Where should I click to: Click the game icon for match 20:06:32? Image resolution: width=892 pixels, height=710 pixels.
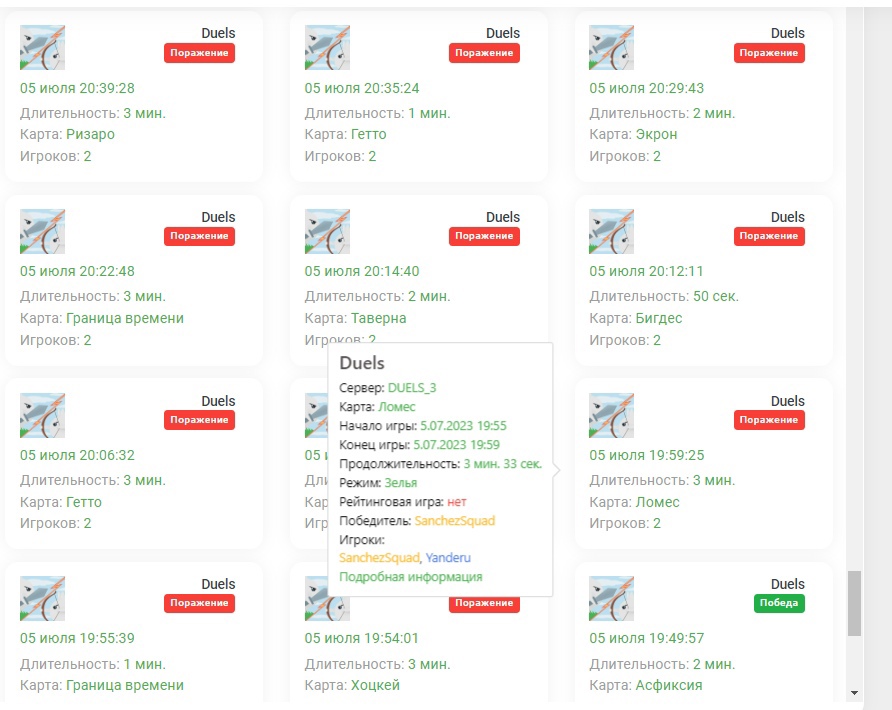42,415
